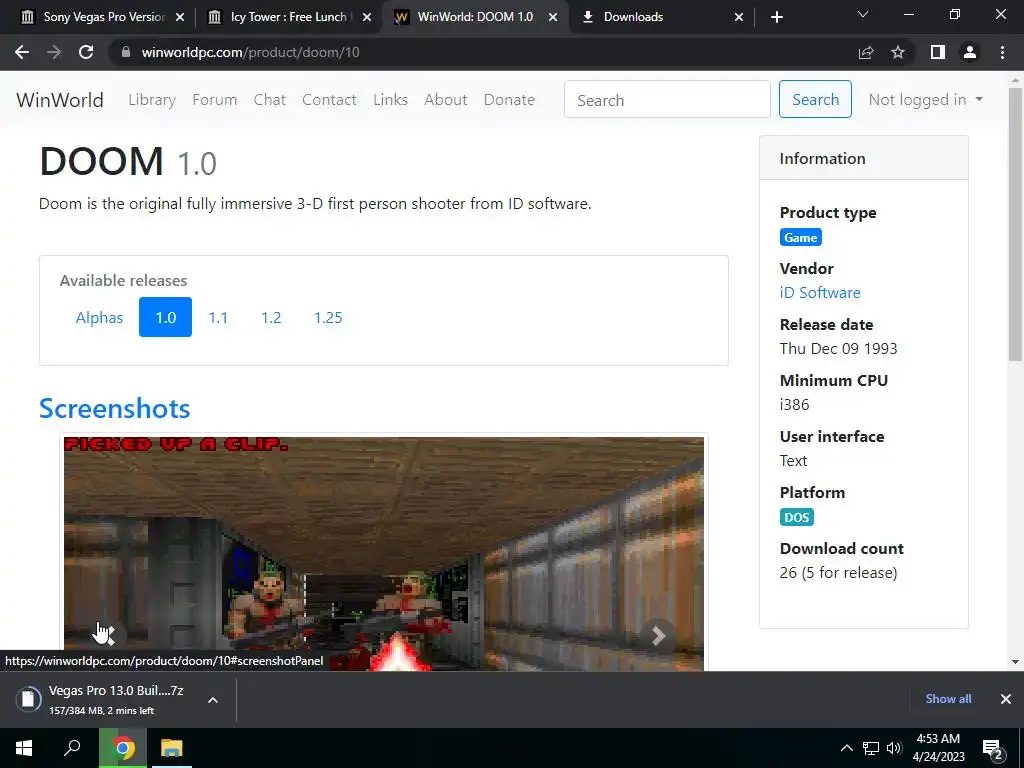Advance screenshot carousel with next arrow
Viewport: 1024px width, 768px height.
[658, 635]
